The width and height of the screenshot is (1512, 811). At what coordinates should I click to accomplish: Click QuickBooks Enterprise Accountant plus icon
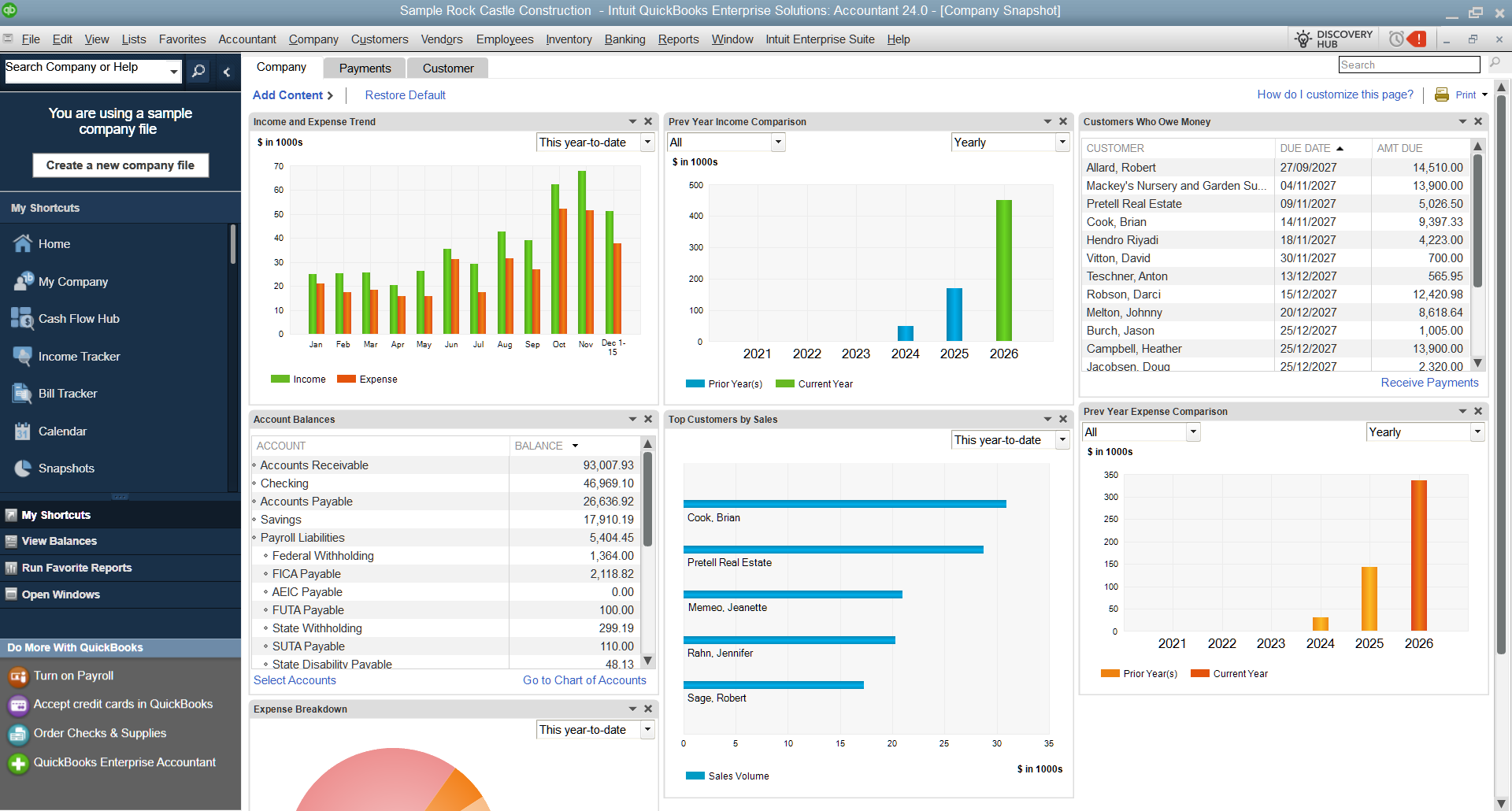tap(17, 763)
